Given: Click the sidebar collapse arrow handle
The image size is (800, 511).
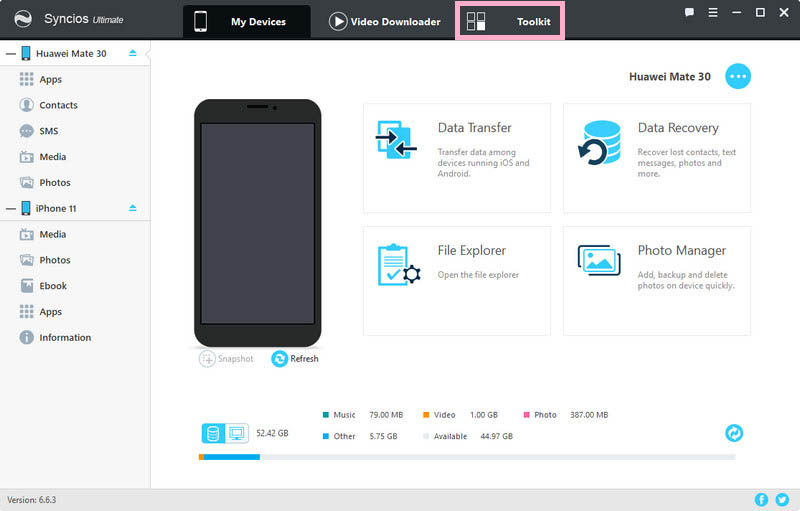Looking at the screenshot, I should (x=148, y=53).
